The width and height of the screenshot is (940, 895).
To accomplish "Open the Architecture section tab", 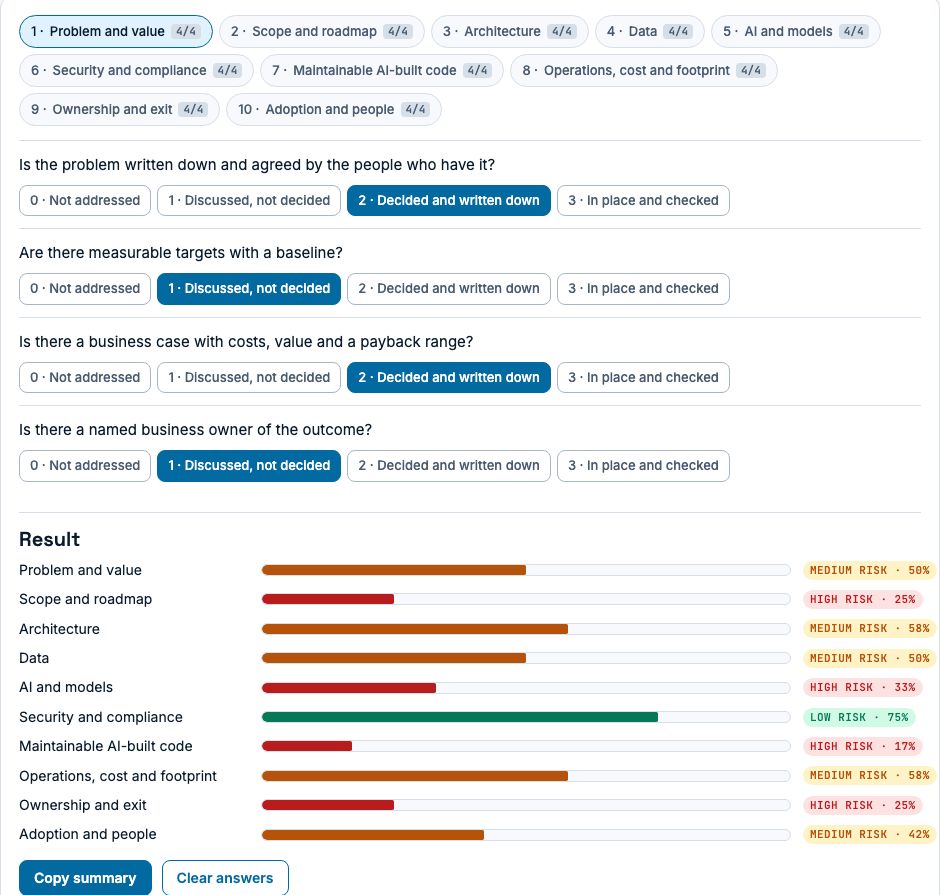I will point(510,31).
